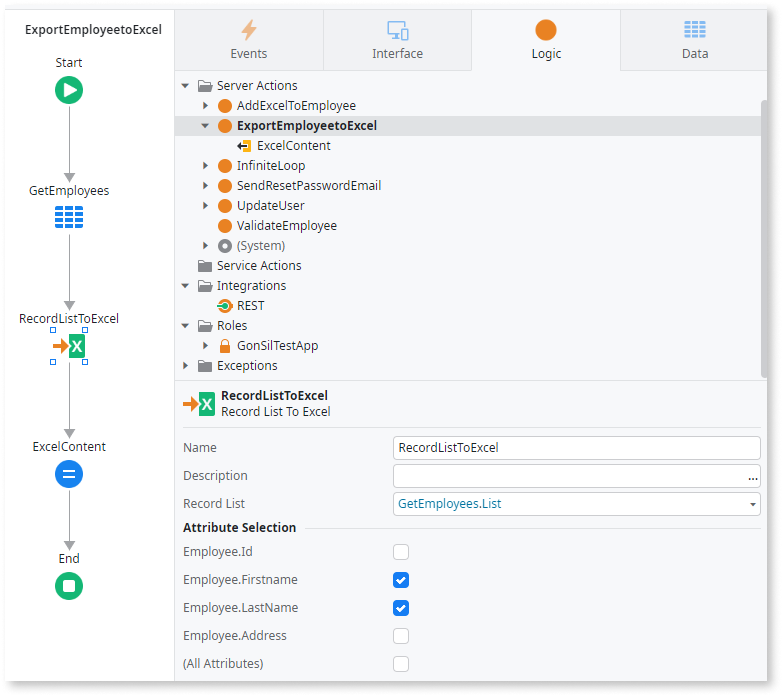
Task: Enable the Employee.Id attribute checkbox
Action: pos(401,552)
